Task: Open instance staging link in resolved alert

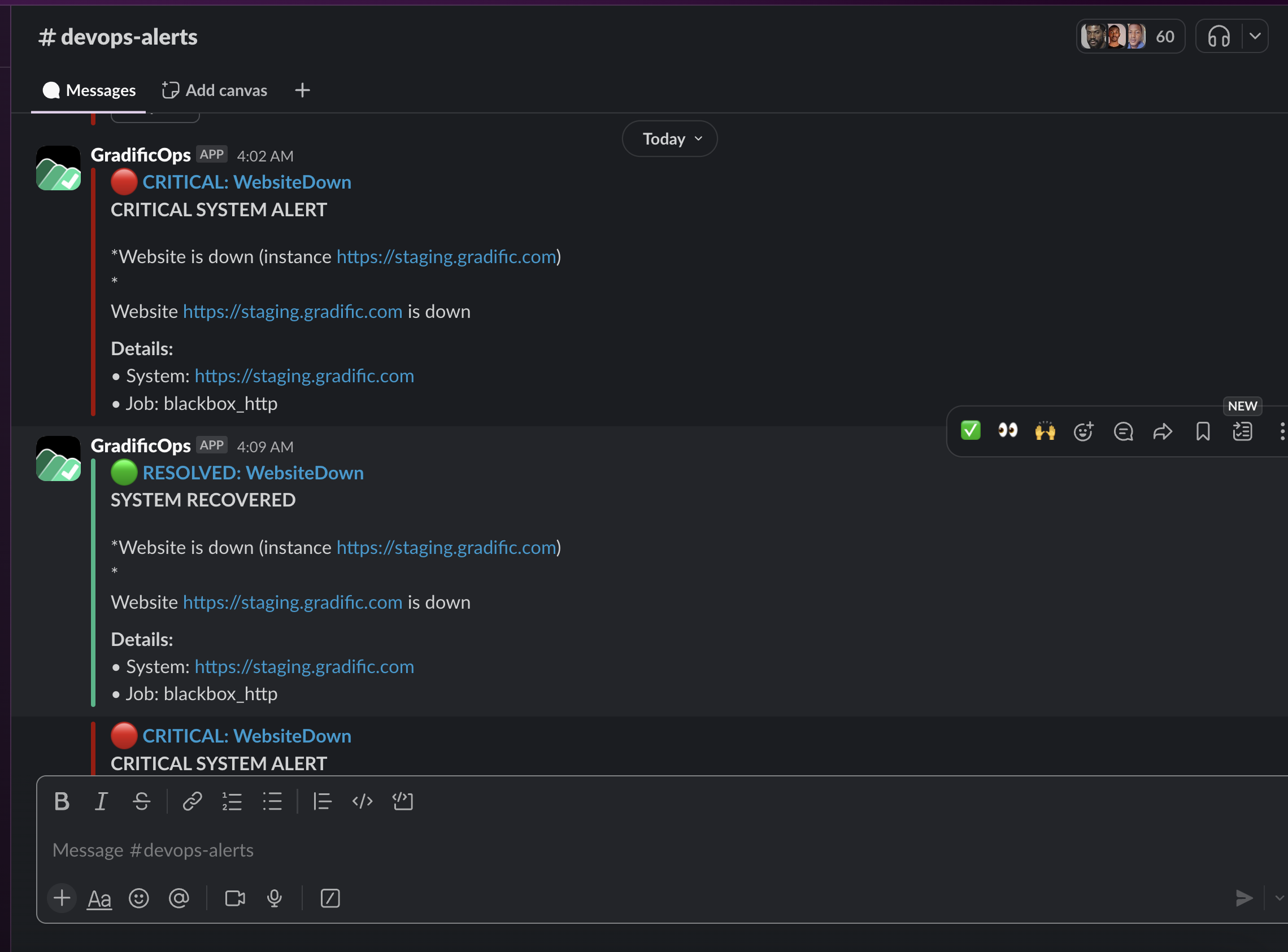Action: (446, 548)
